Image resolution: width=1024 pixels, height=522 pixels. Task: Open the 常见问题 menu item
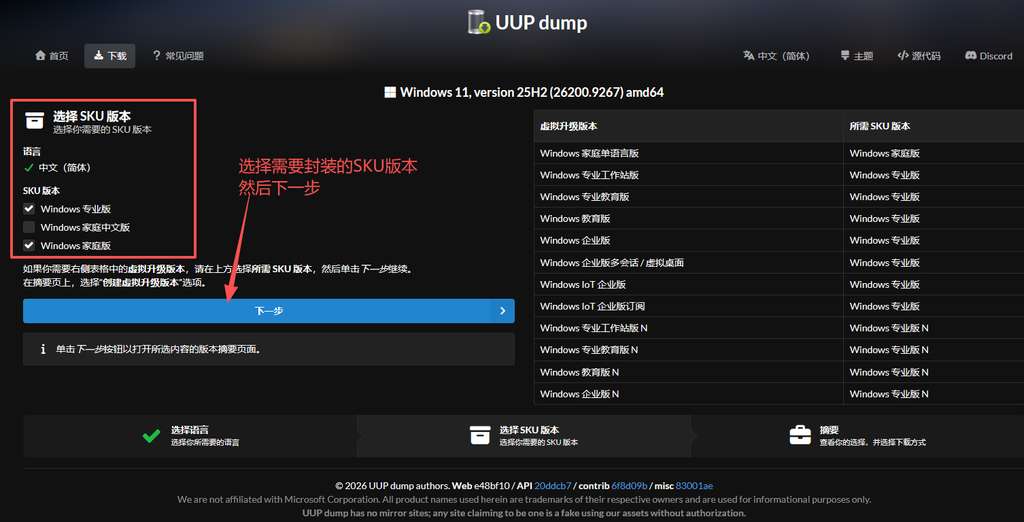point(178,56)
